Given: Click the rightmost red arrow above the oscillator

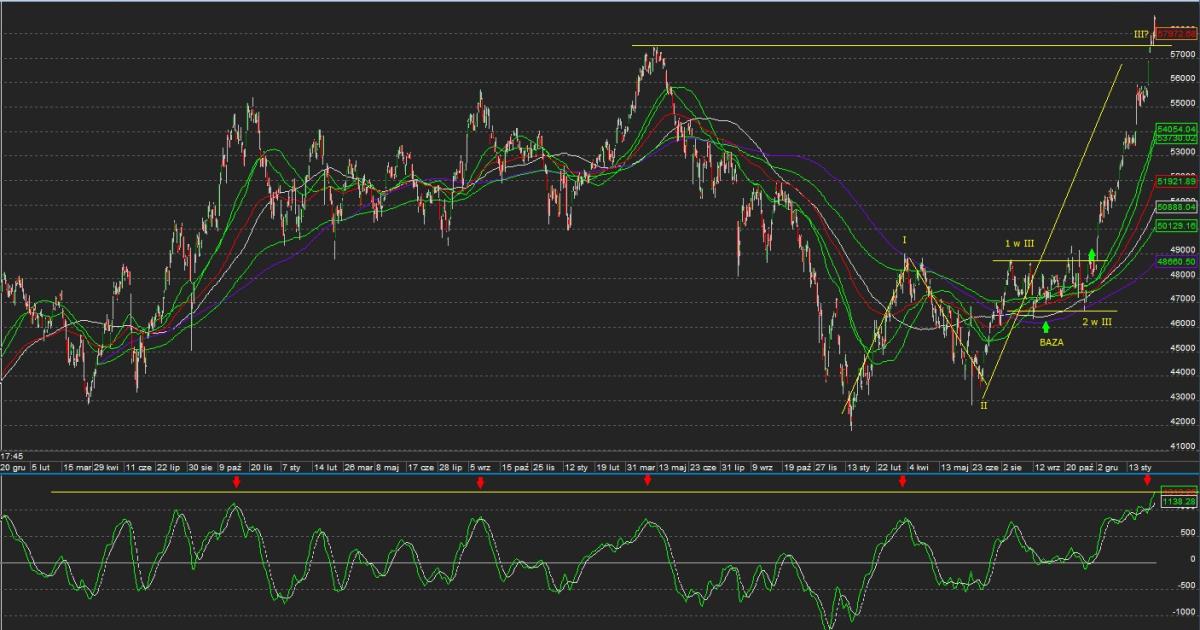Looking at the screenshot, I should (x=1147, y=481).
